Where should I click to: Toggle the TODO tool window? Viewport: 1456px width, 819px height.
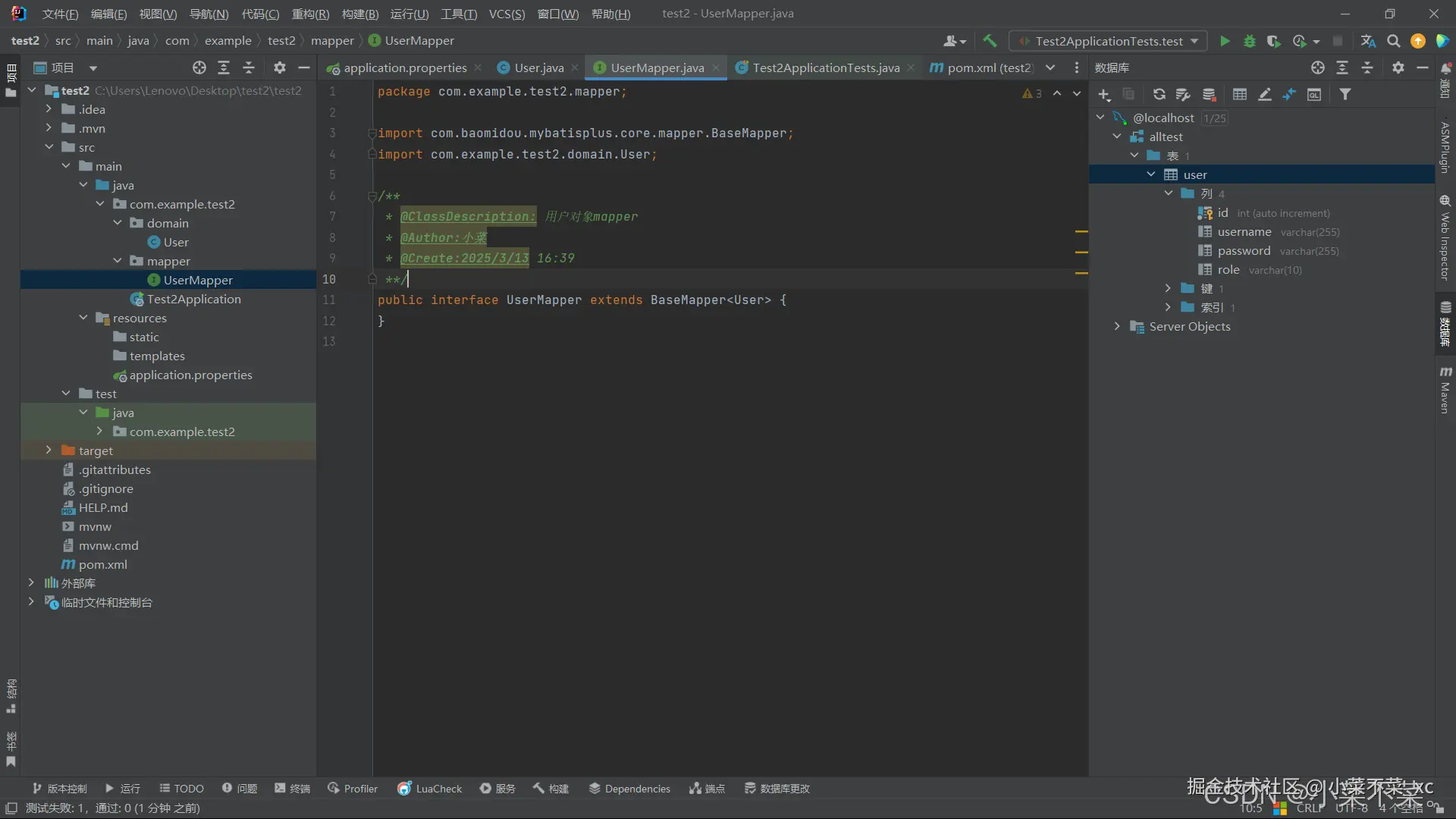click(181, 789)
